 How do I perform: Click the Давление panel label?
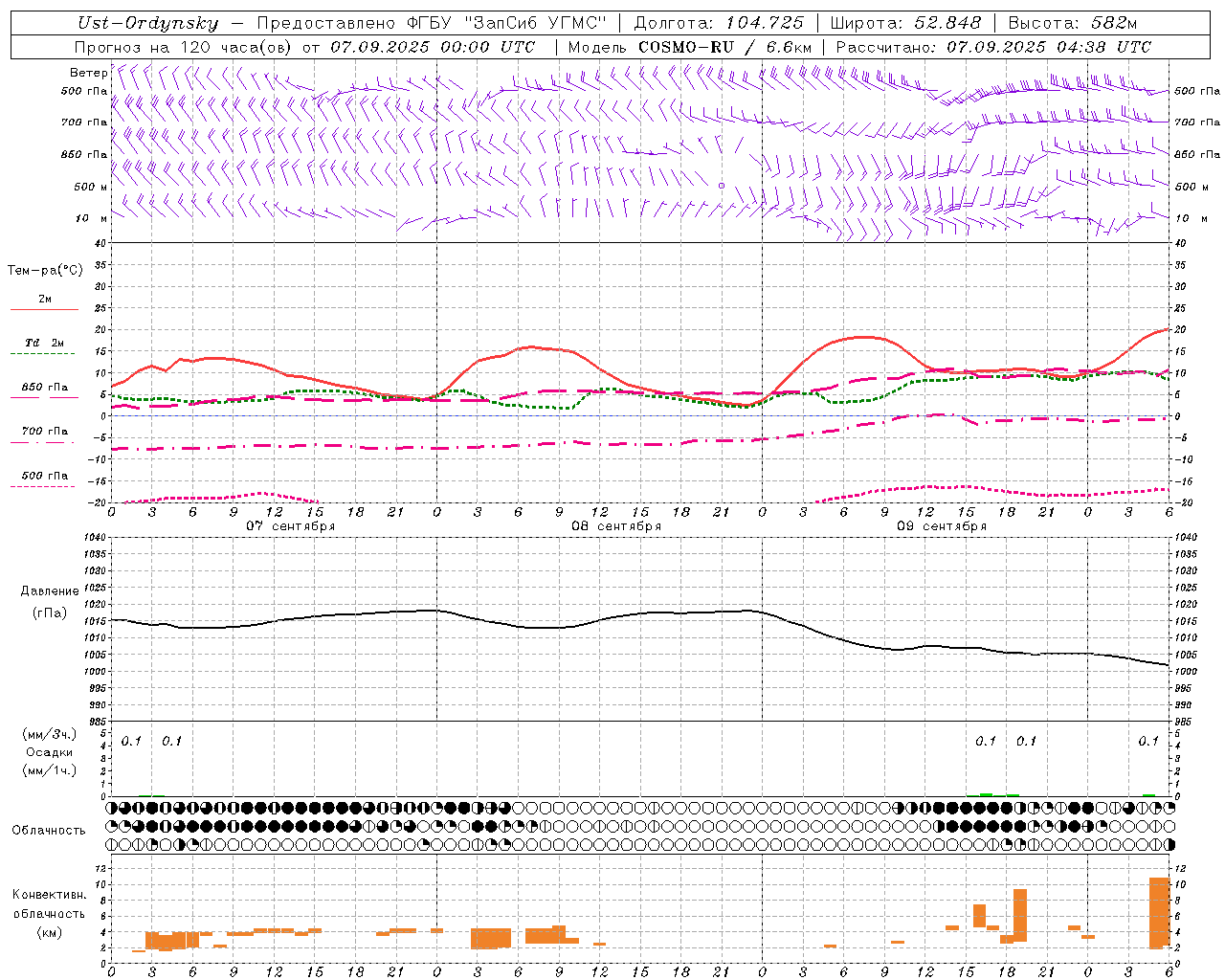(x=48, y=591)
